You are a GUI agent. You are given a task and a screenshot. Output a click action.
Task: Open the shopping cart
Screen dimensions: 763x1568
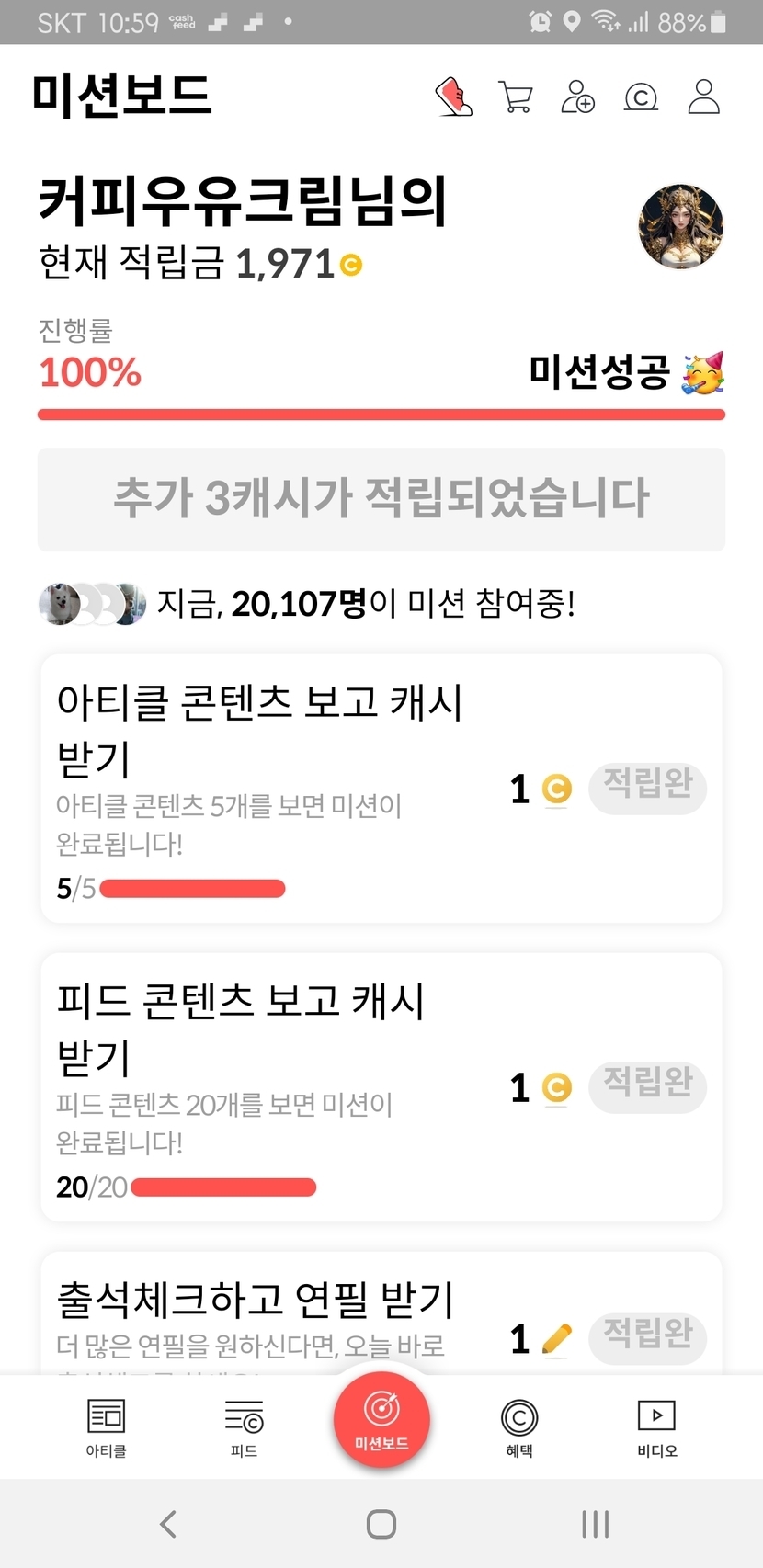pos(516,97)
